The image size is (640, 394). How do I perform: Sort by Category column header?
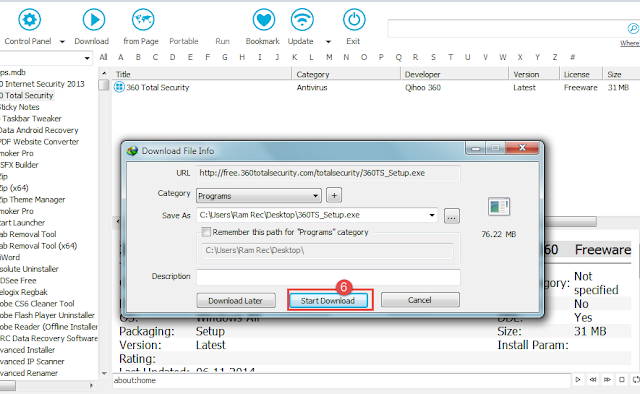click(x=346, y=74)
